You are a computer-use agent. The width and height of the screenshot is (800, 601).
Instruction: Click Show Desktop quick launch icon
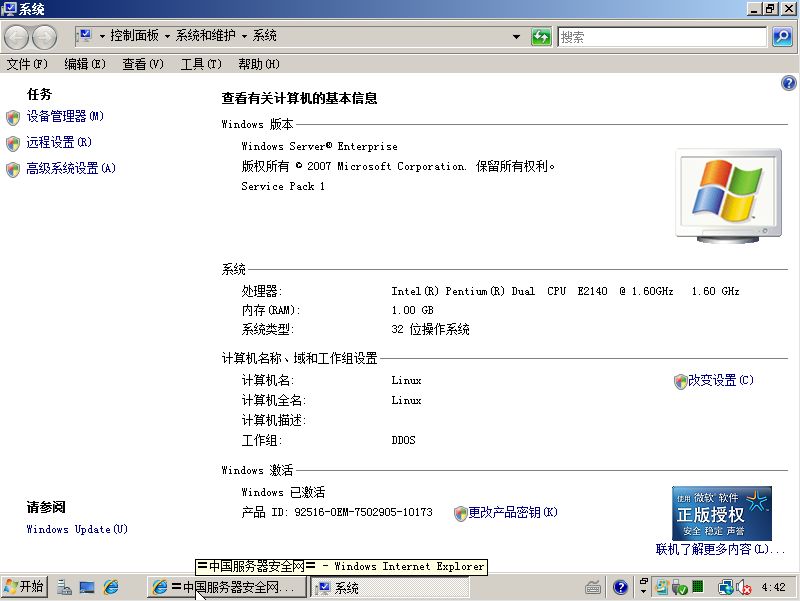point(87,587)
